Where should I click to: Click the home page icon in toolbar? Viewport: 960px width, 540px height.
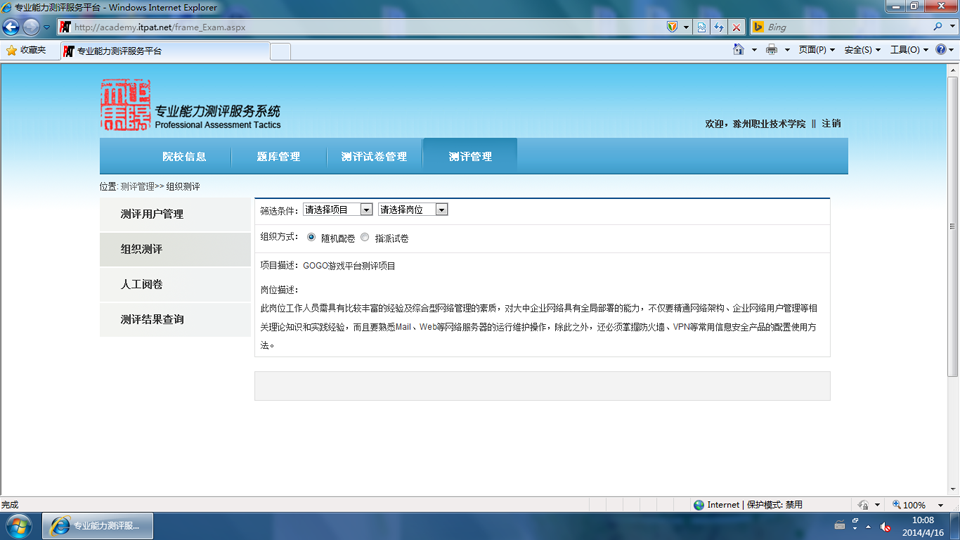coord(738,50)
